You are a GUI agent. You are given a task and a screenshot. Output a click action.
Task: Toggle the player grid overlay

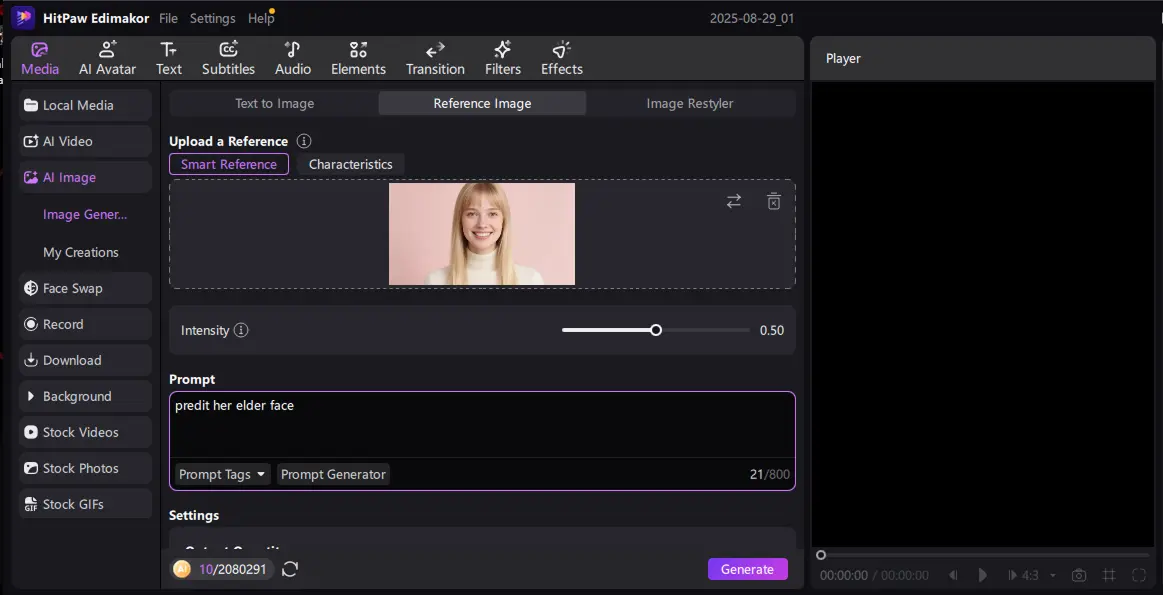pos(1109,575)
